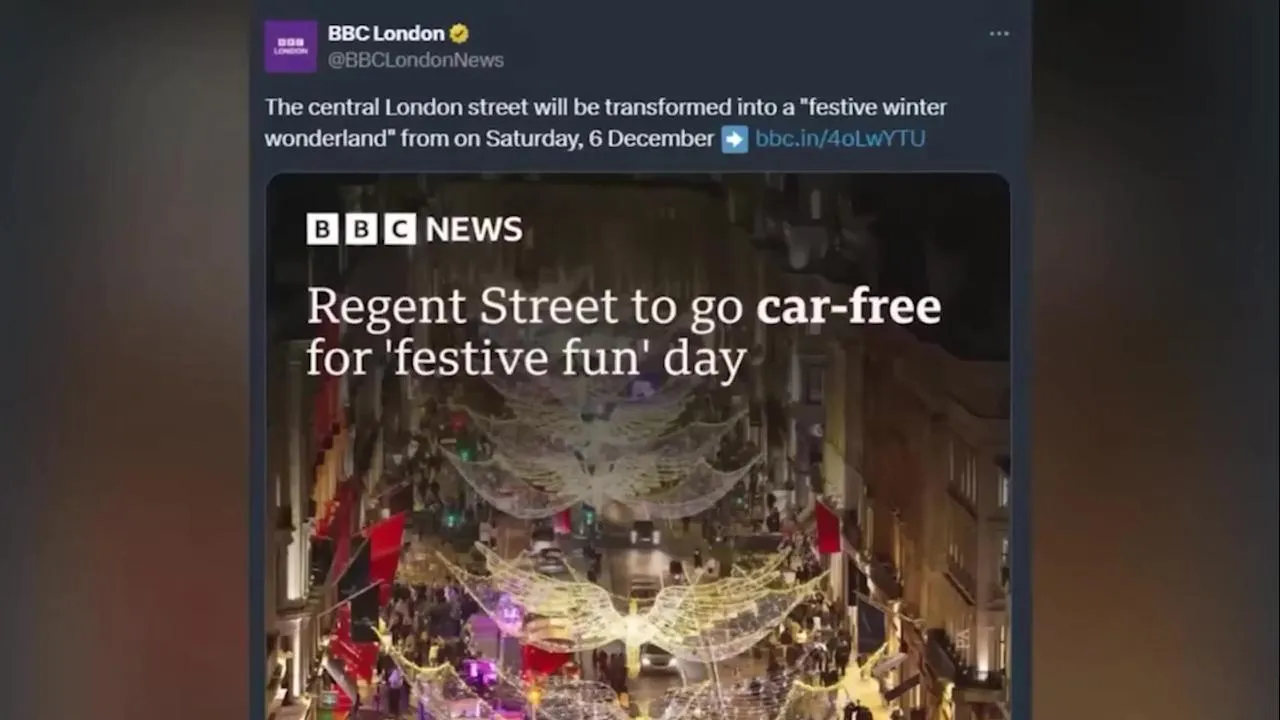Click blurred background right of tweet

coord(1156,360)
